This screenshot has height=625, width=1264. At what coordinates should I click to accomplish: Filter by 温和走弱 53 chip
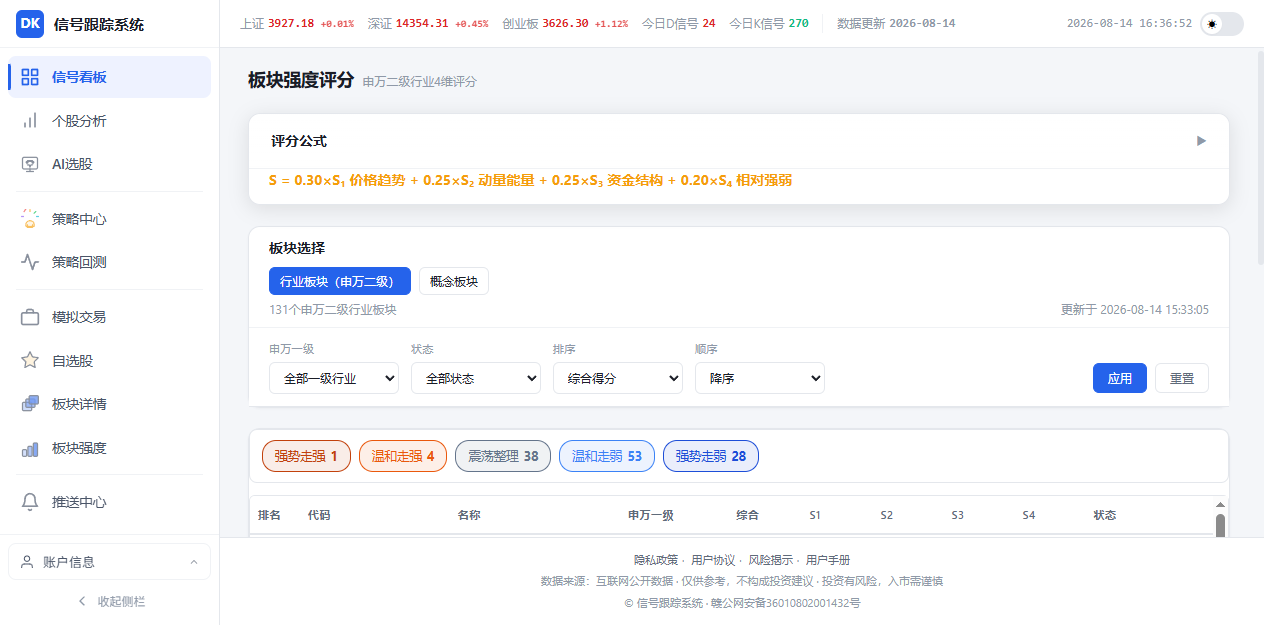click(607, 456)
